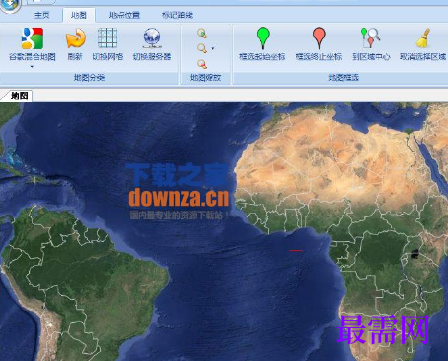Click the round application button at top-left
The width and height of the screenshot is (448, 361).
pos(11,5)
